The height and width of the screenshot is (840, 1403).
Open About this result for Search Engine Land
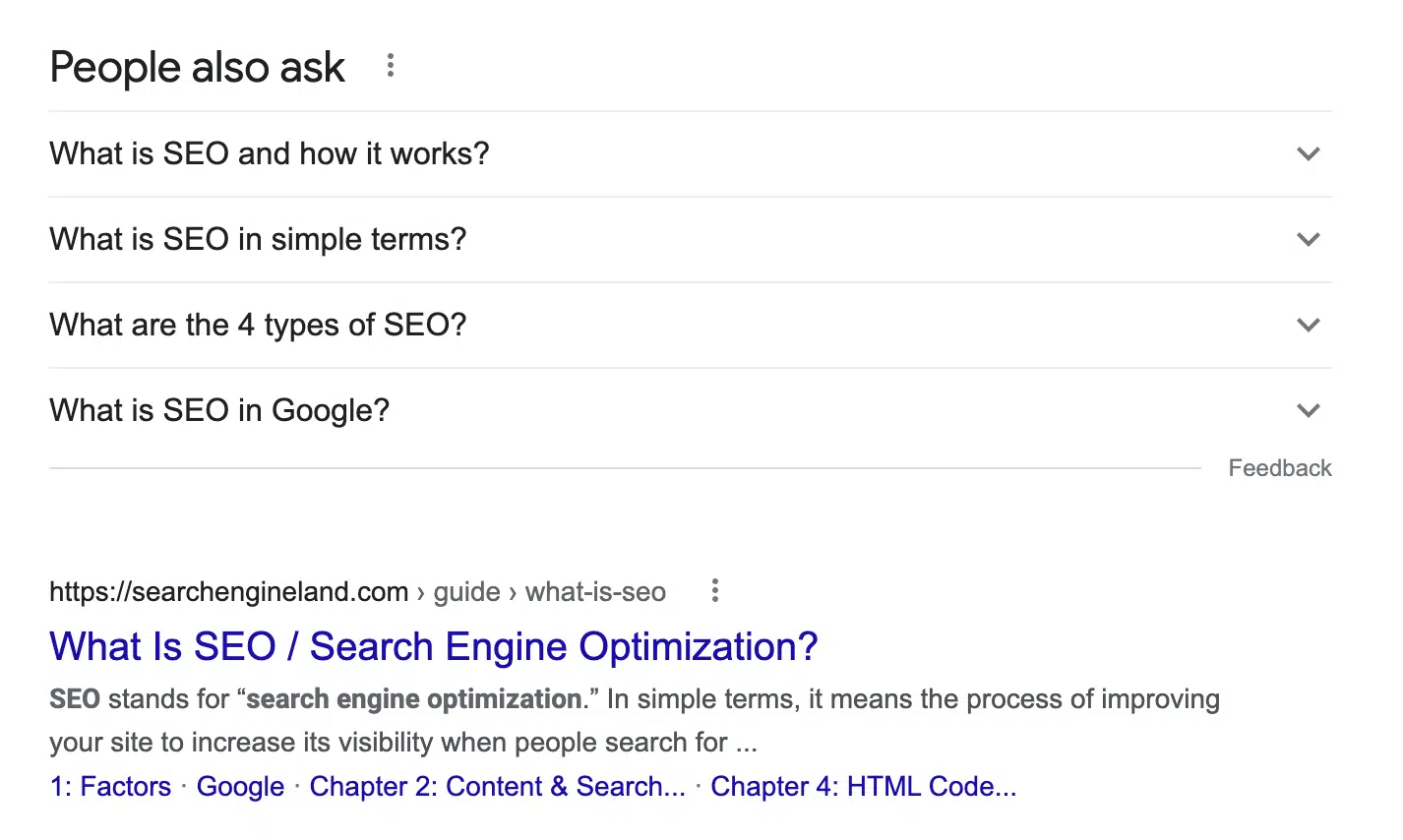click(x=714, y=590)
